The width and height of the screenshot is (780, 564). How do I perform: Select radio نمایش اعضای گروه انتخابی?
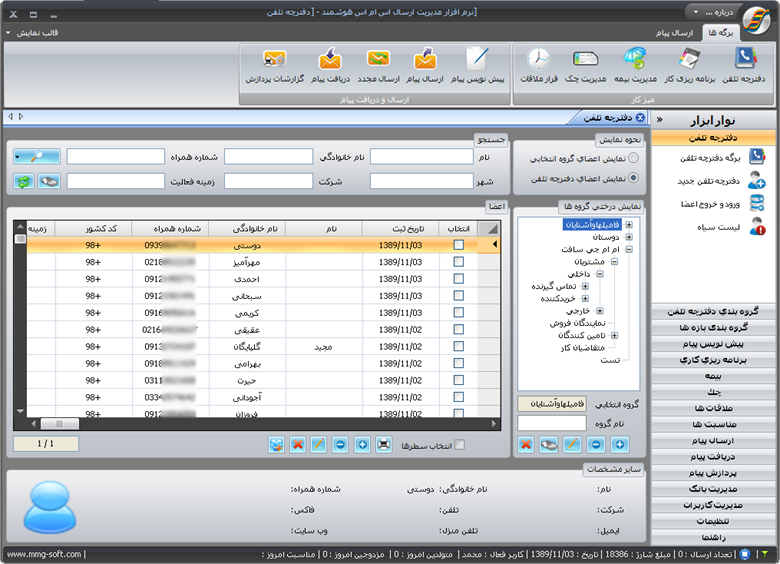tap(633, 158)
